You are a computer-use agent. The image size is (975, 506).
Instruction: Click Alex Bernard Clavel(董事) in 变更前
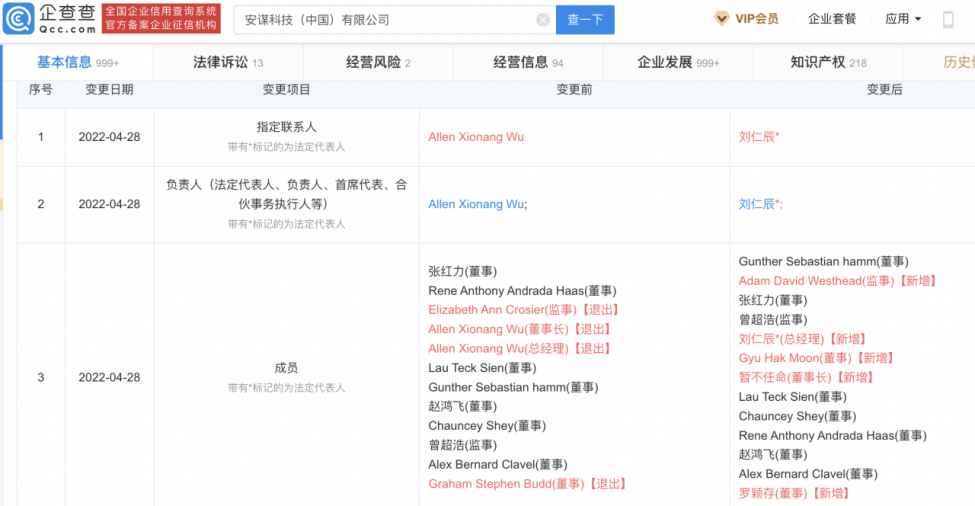[497, 464]
